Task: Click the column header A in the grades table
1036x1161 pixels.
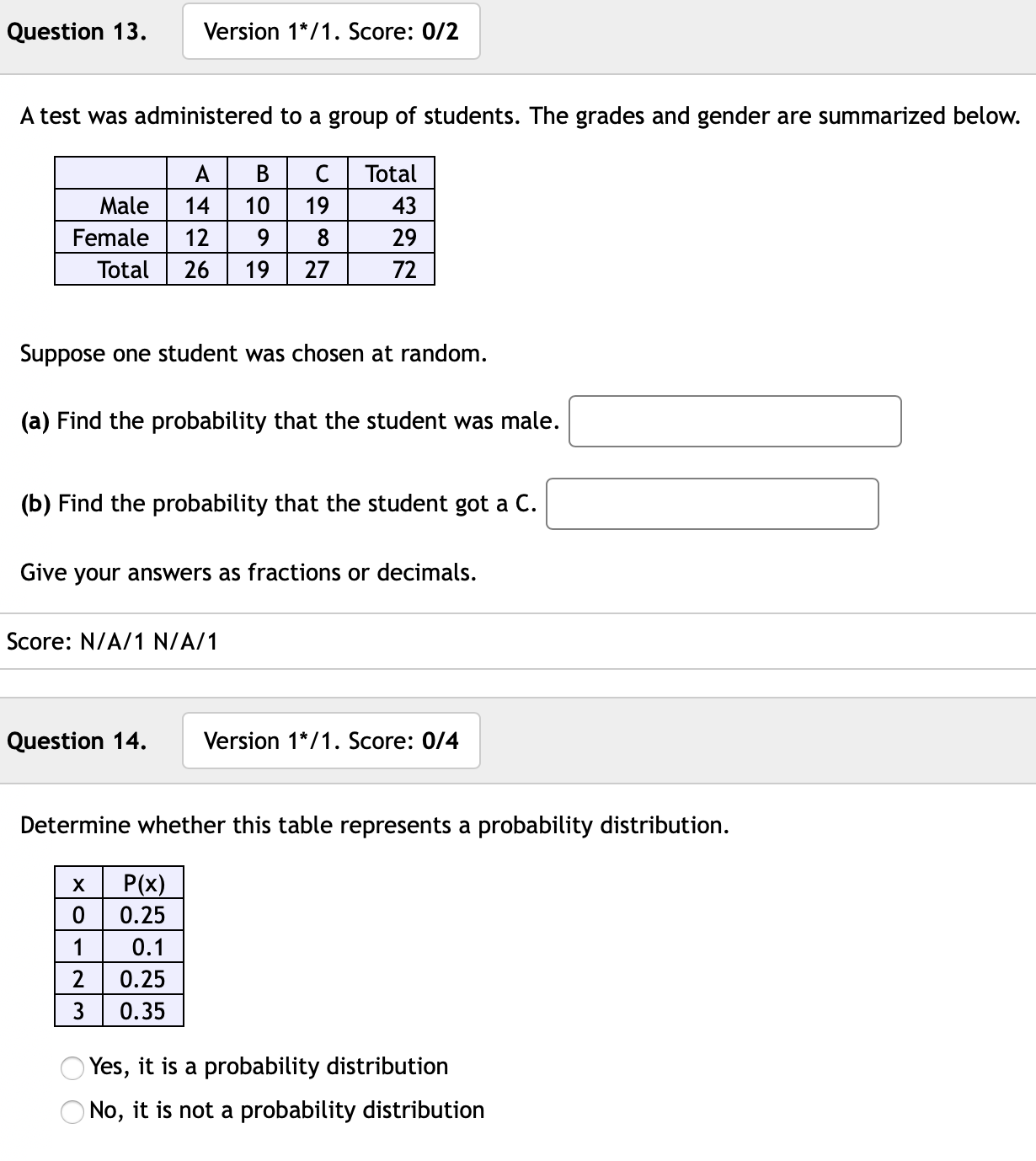Action: pyautogui.click(x=201, y=174)
